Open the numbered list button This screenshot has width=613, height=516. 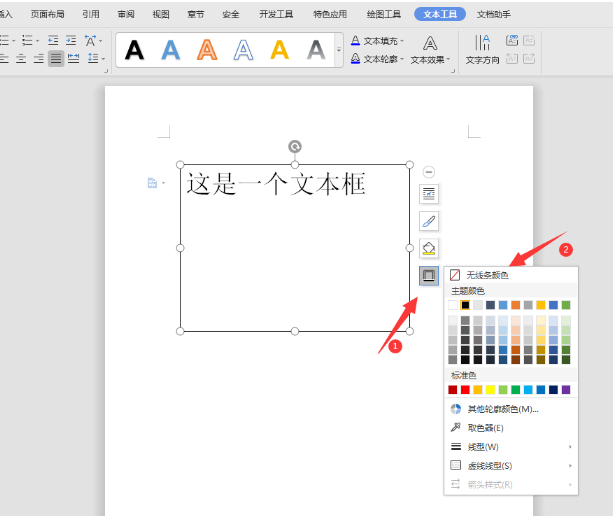[30, 40]
